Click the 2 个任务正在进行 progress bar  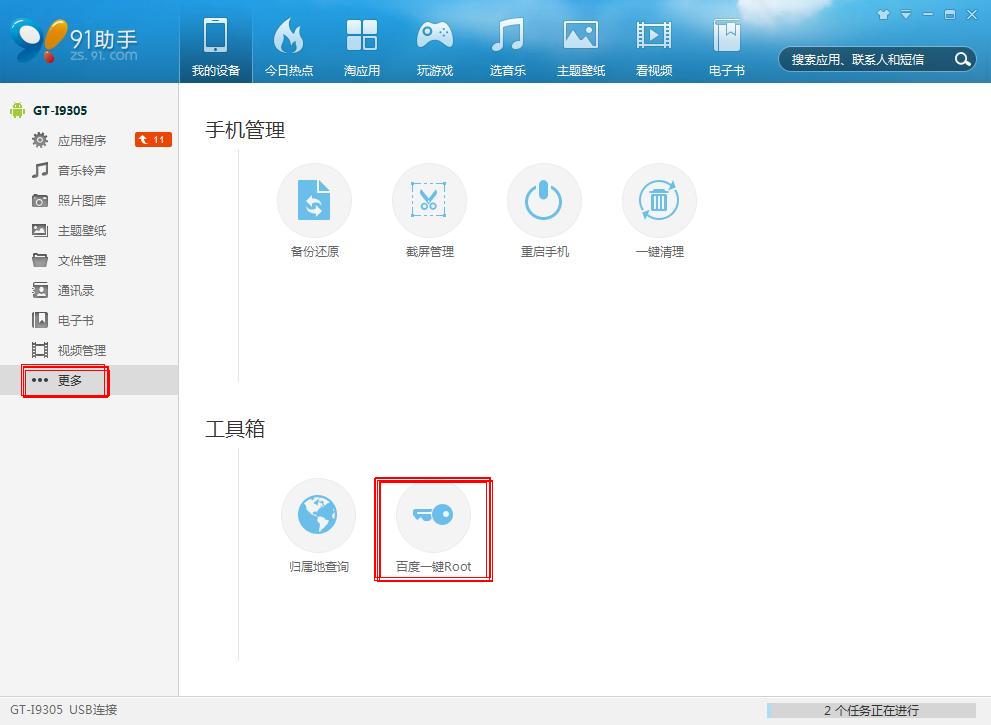point(871,710)
